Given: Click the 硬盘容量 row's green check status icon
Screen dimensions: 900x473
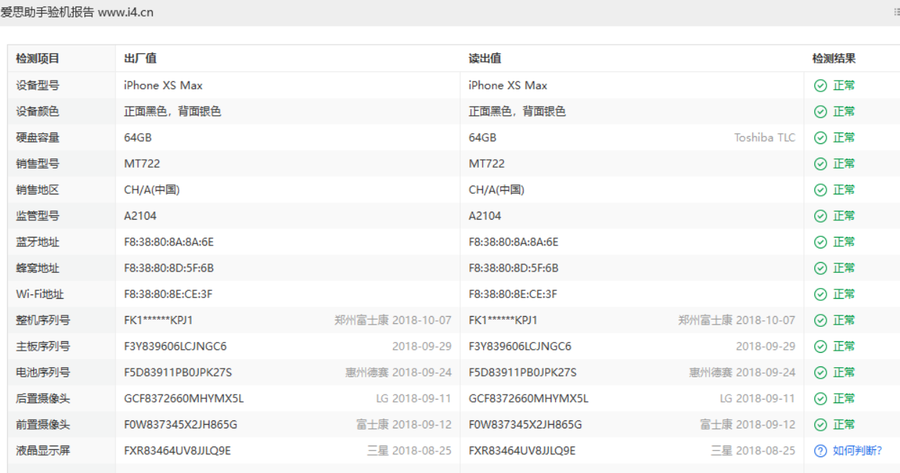Looking at the screenshot, I should [820, 138].
